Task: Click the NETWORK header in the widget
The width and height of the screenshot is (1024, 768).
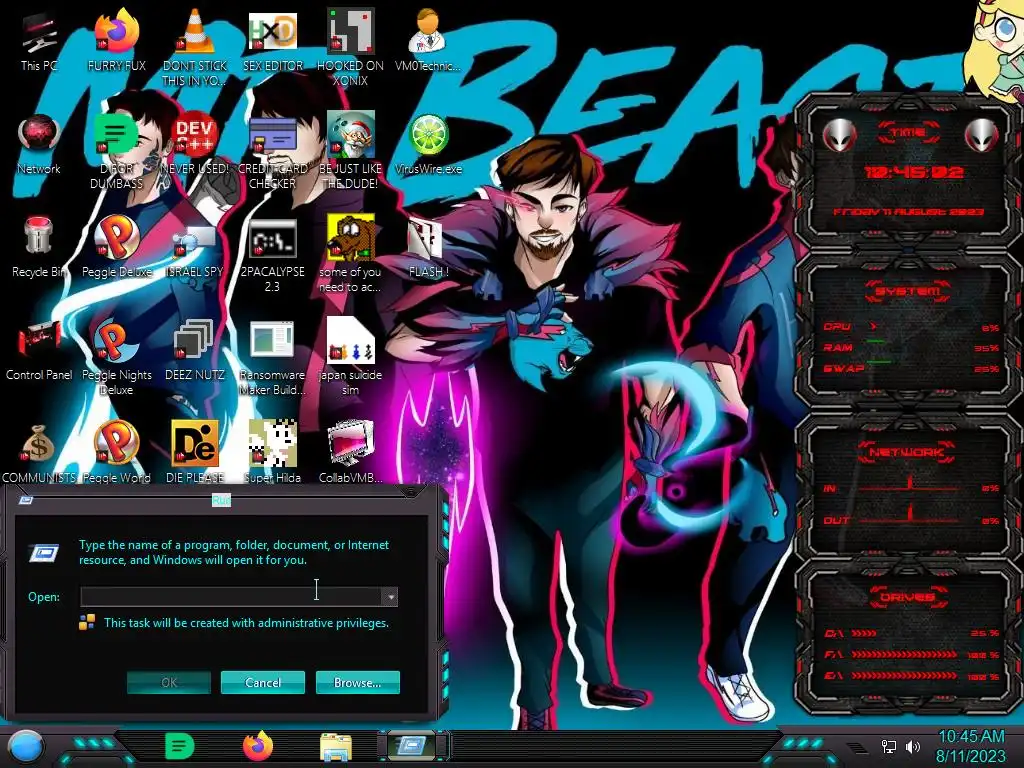Action: click(906, 452)
